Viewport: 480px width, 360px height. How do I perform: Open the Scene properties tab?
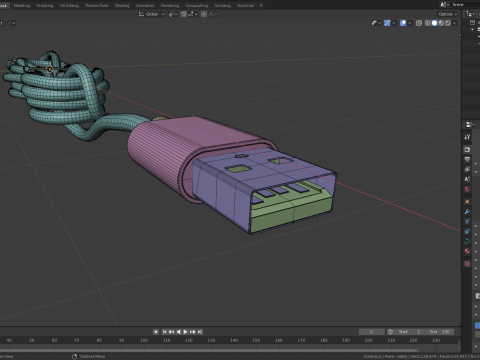tap(467, 179)
